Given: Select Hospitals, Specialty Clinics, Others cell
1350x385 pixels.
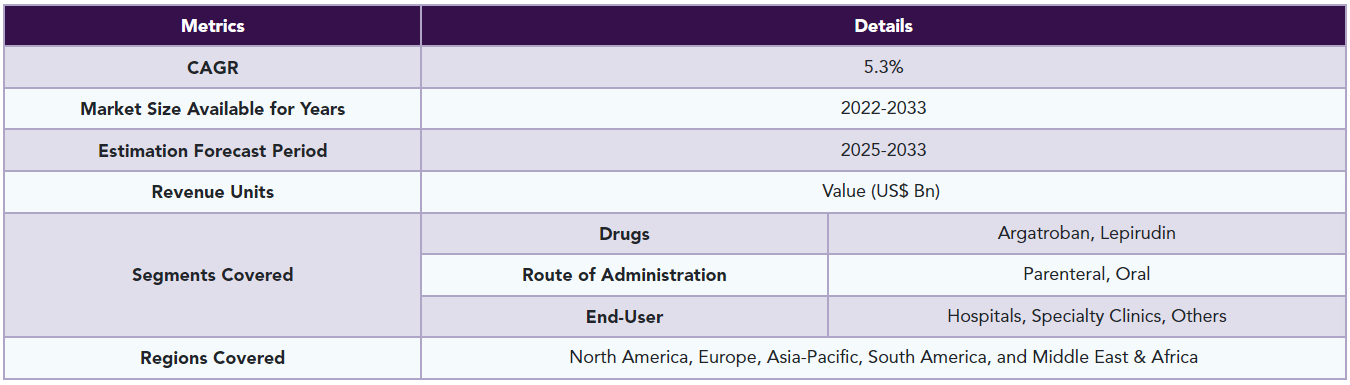Looking at the screenshot, I should point(1087,317).
